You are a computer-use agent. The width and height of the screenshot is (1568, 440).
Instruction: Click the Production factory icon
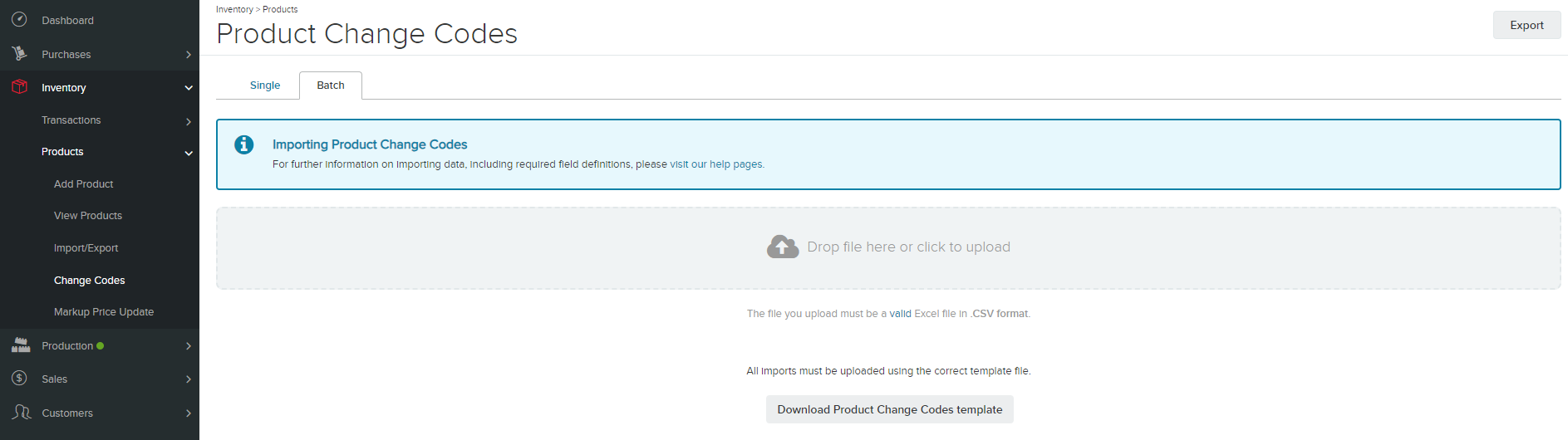(20, 345)
